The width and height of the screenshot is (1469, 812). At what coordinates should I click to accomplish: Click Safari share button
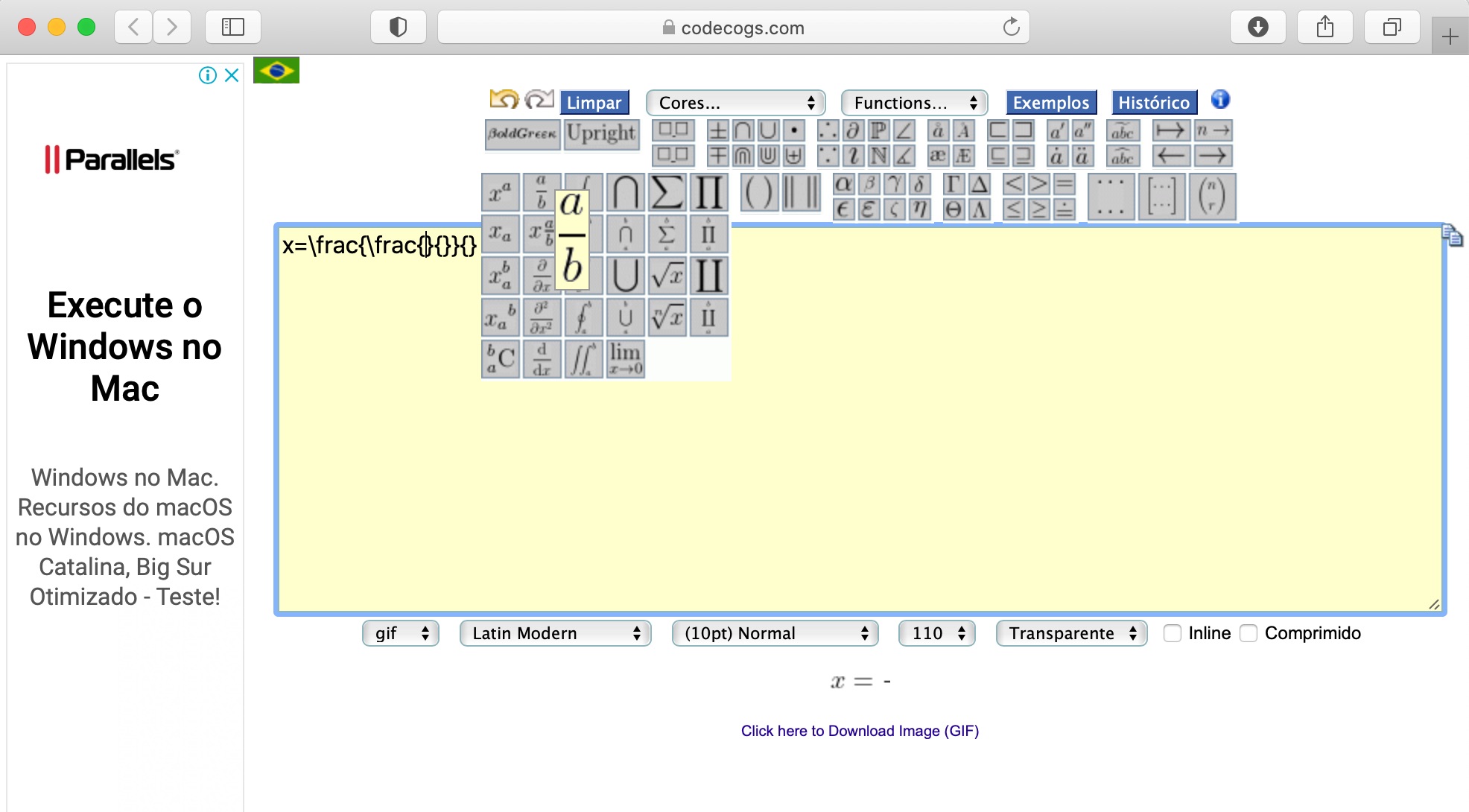click(1325, 28)
